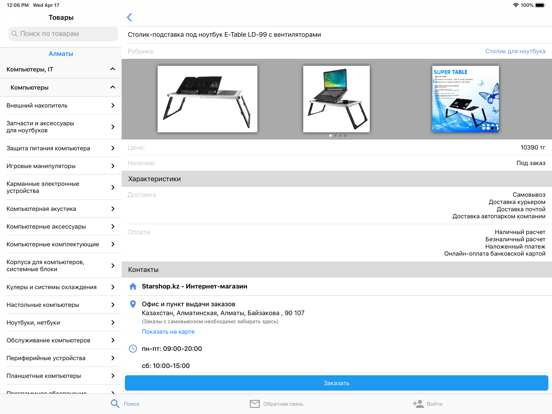Collapse the Компьютеры, IT category
552x414 pixels.
coord(112,69)
